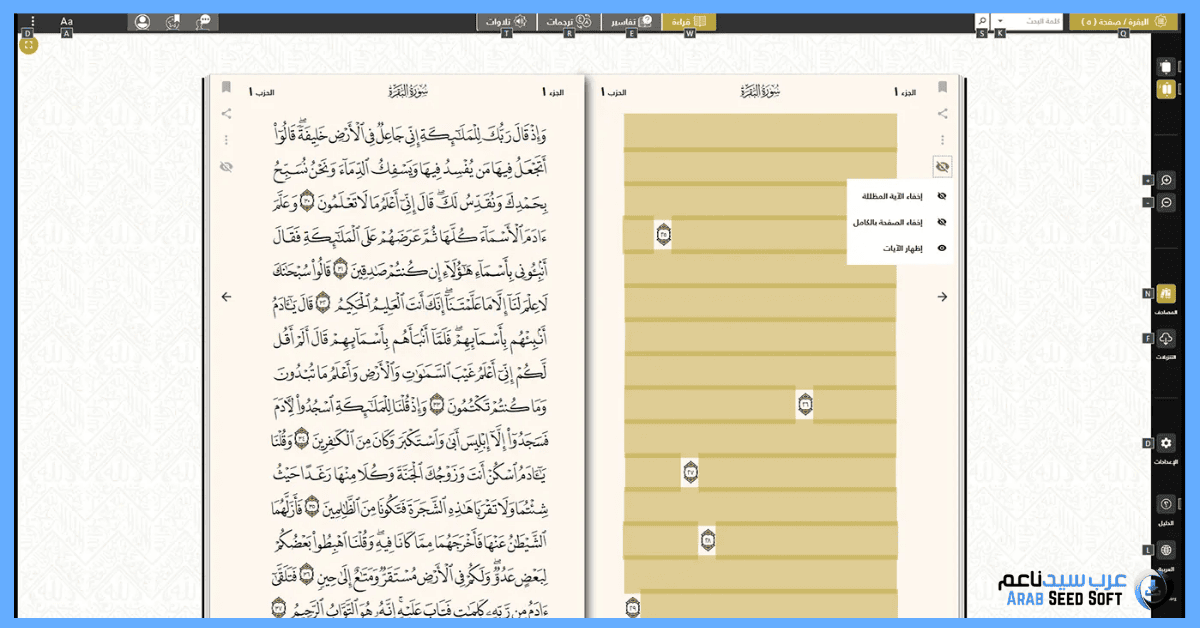Open the three-dot menu in top bar
The width and height of the screenshot is (1200, 628).
coord(32,21)
